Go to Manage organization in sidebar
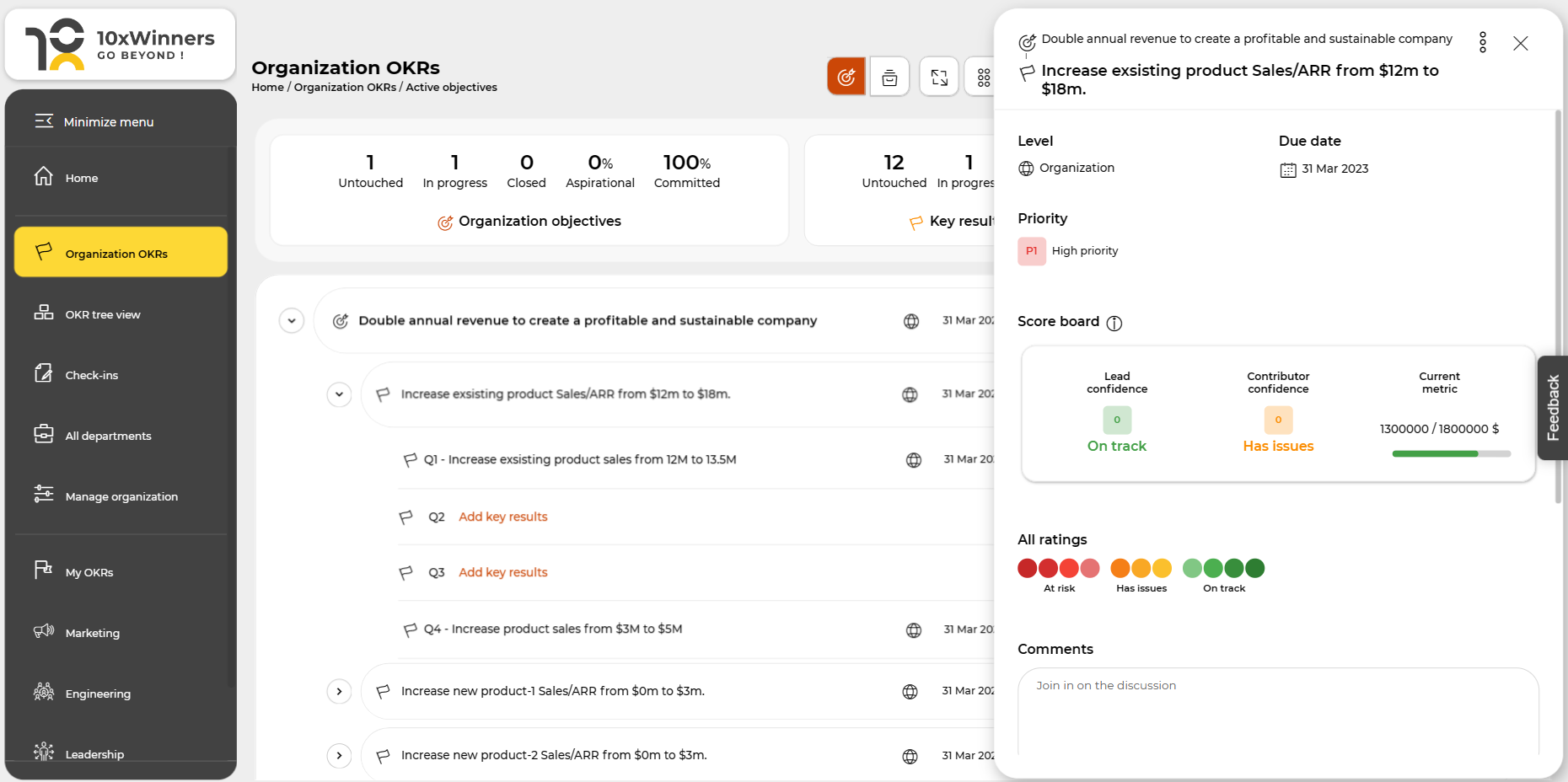 click(121, 496)
